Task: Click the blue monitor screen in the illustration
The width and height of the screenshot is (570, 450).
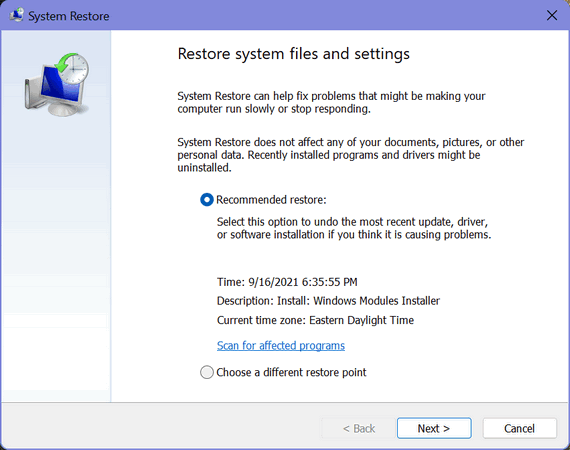Action: point(59,86)
